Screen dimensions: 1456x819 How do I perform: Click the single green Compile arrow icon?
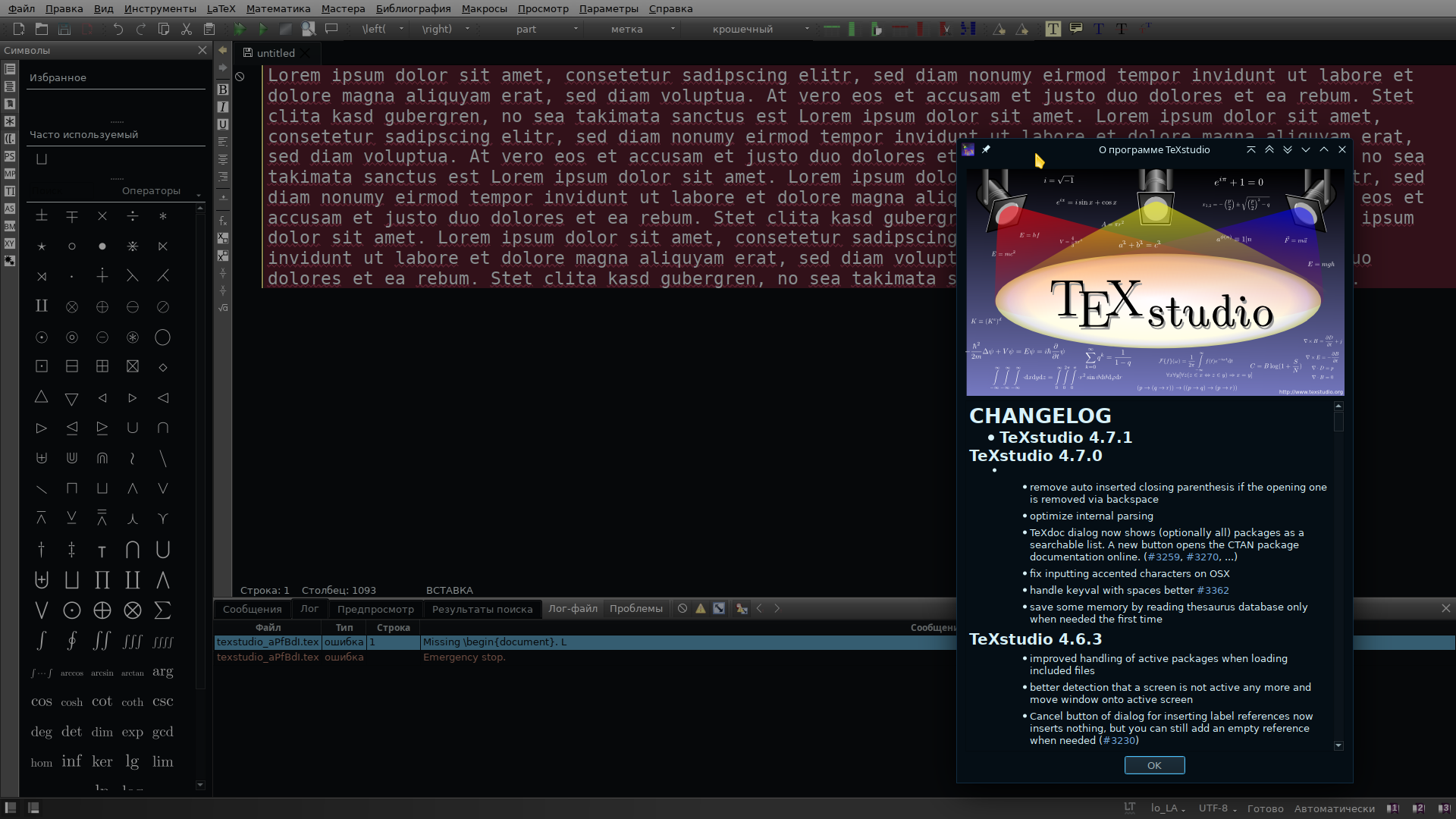point(262,29)
